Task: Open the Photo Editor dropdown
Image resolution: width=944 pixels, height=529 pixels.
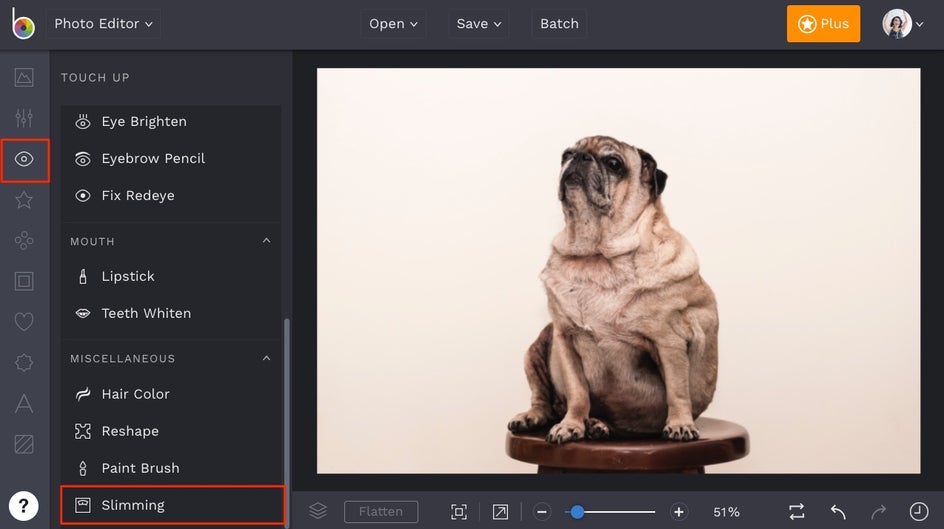Action: click(x=103, y=23)
